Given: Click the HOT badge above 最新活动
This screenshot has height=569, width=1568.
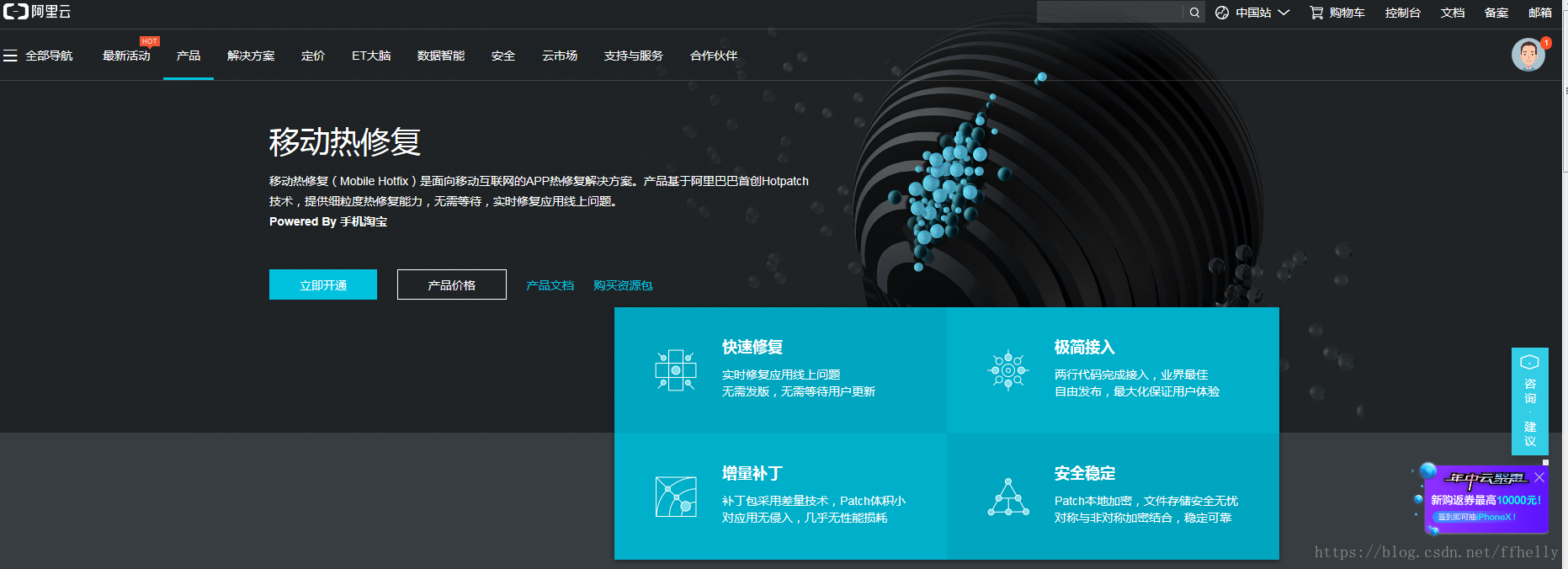Looking at the screenshot, I should (150, 41).
